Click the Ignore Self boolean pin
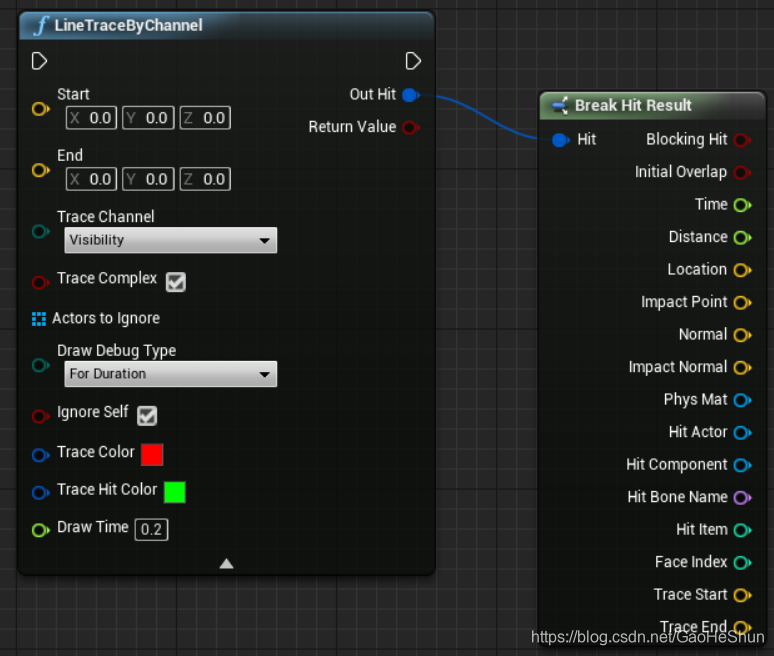This screenshot has width=774, height=656. (x=40, y=416)
